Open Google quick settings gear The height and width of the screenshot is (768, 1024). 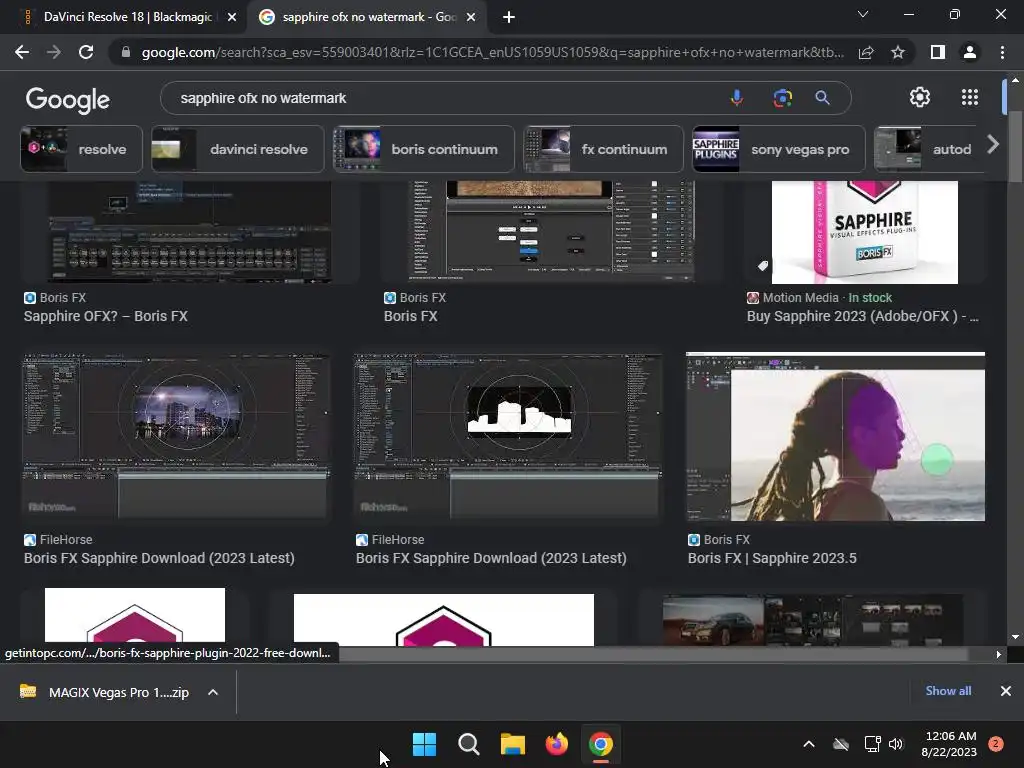(920, 97)
